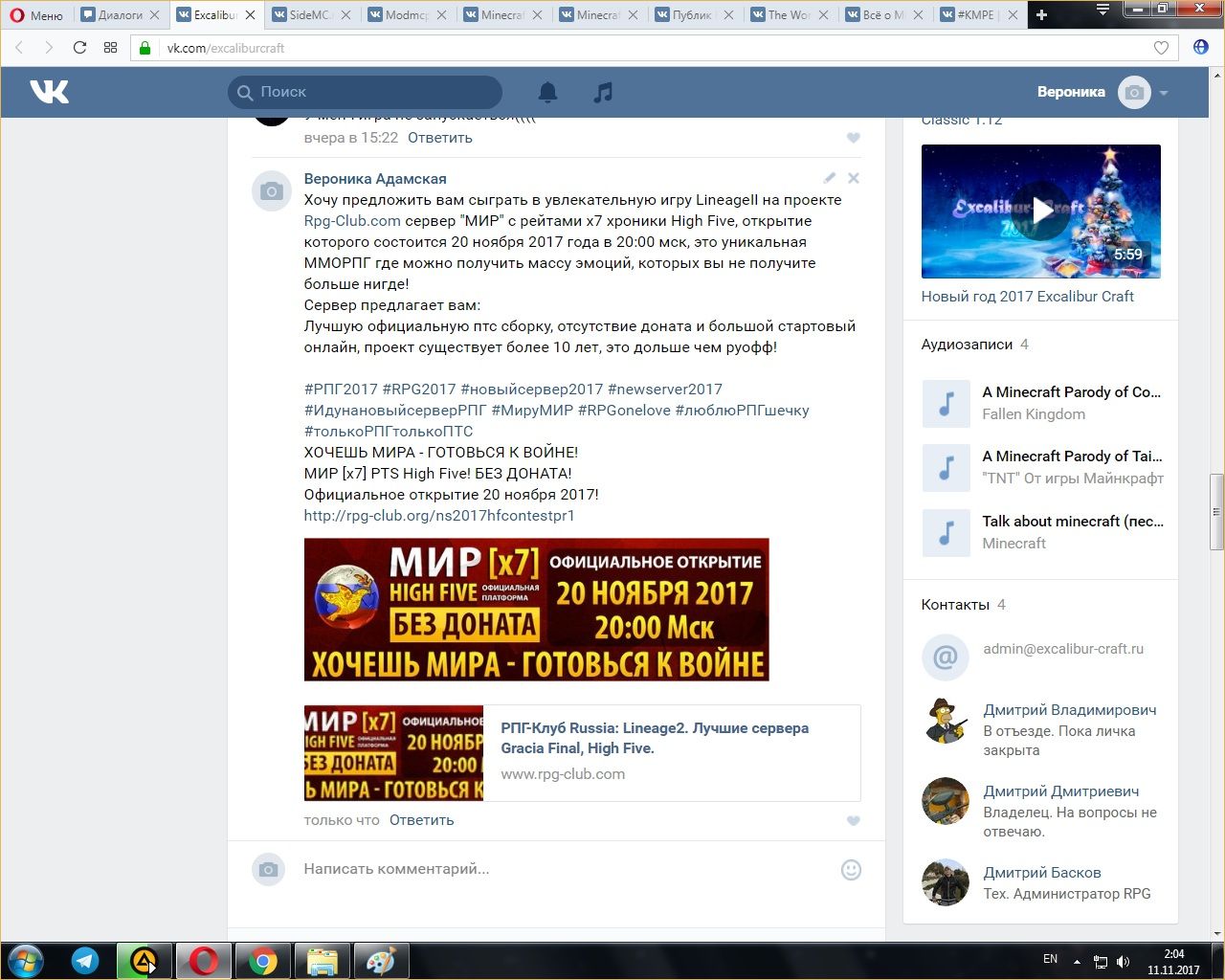The image size is (1225, 980).
Task: Play the Fallen Kingdom audio track
Action: tap(946, 404)
